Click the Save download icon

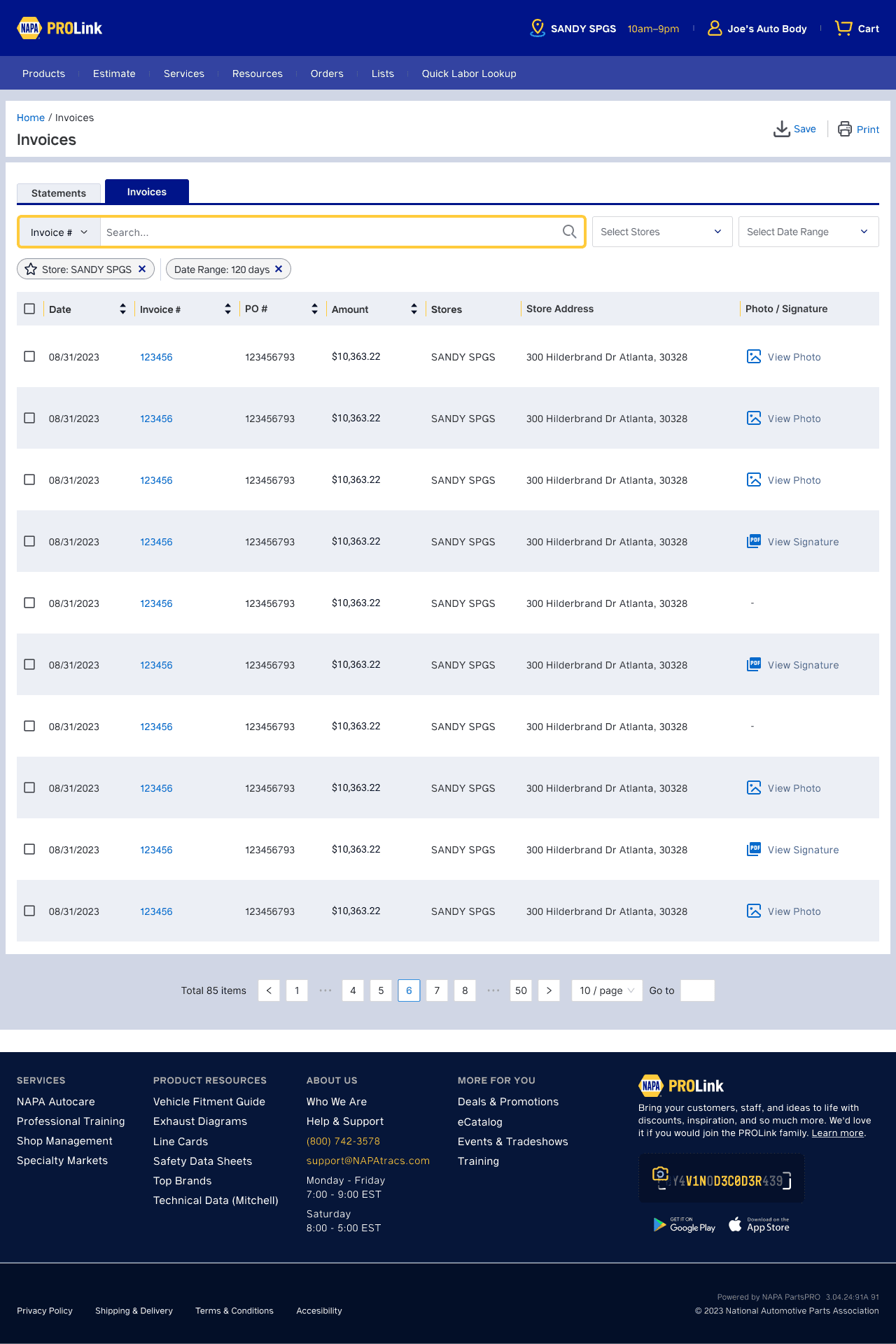[x=782, y=129]
